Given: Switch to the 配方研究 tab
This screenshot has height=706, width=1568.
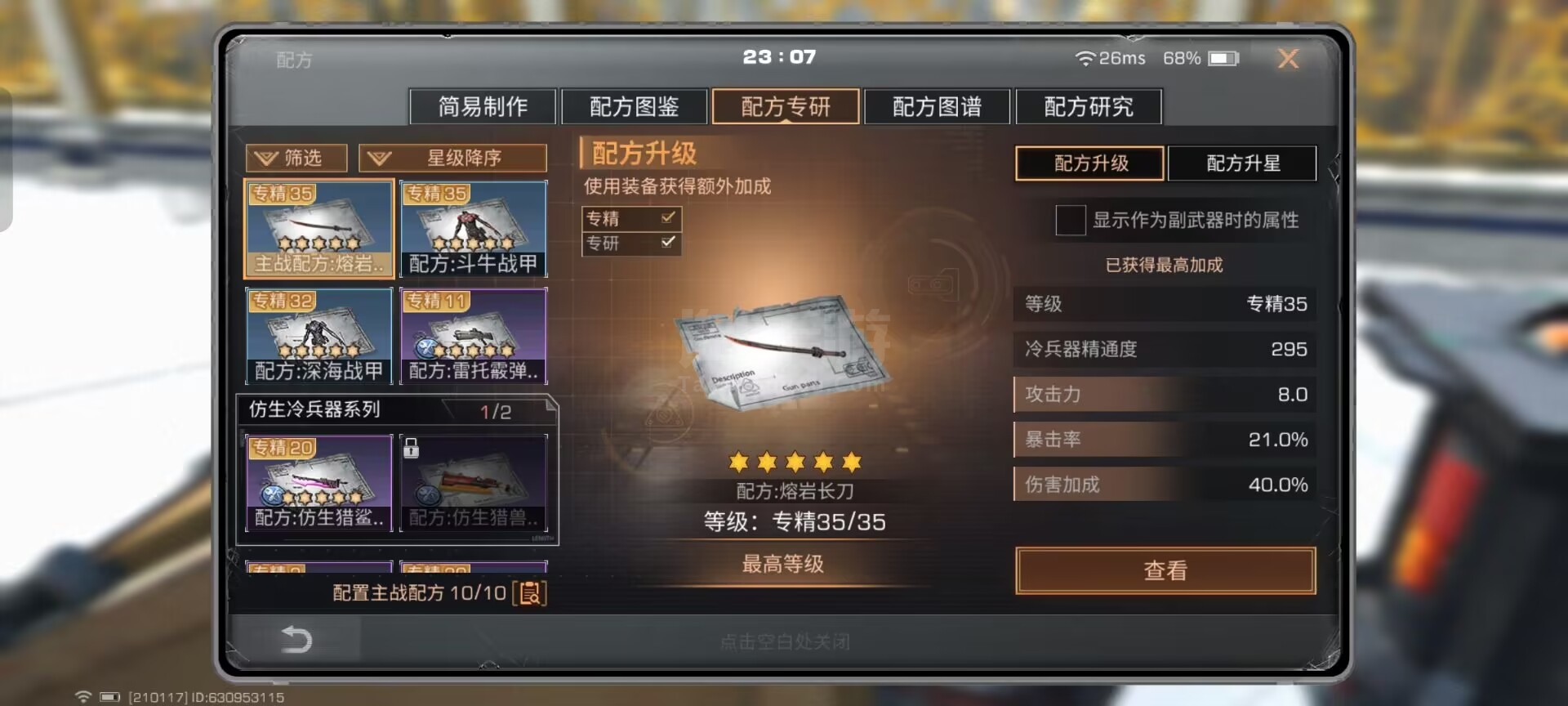Looking at the screenshot, I should [x=1089, y=106].
